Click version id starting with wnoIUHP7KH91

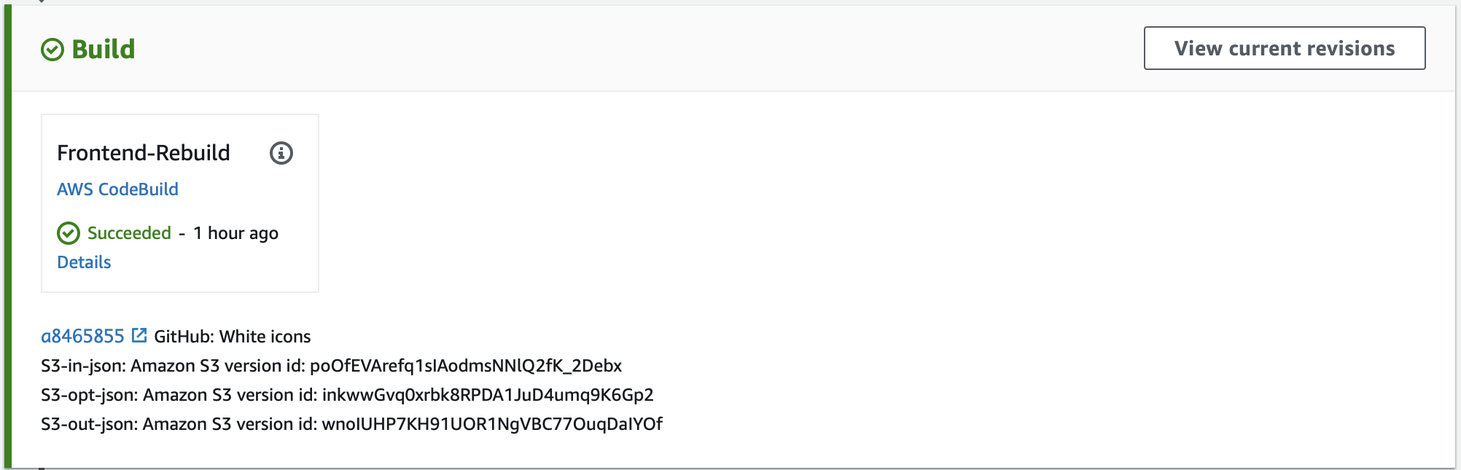(x=491, y=424)
